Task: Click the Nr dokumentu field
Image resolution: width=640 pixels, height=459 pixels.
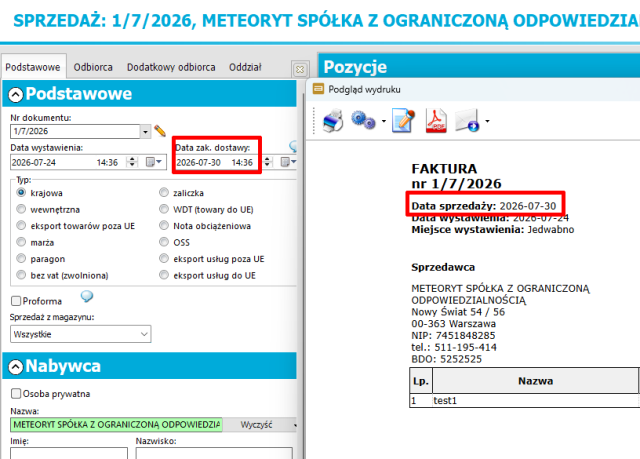Action: 75,131
